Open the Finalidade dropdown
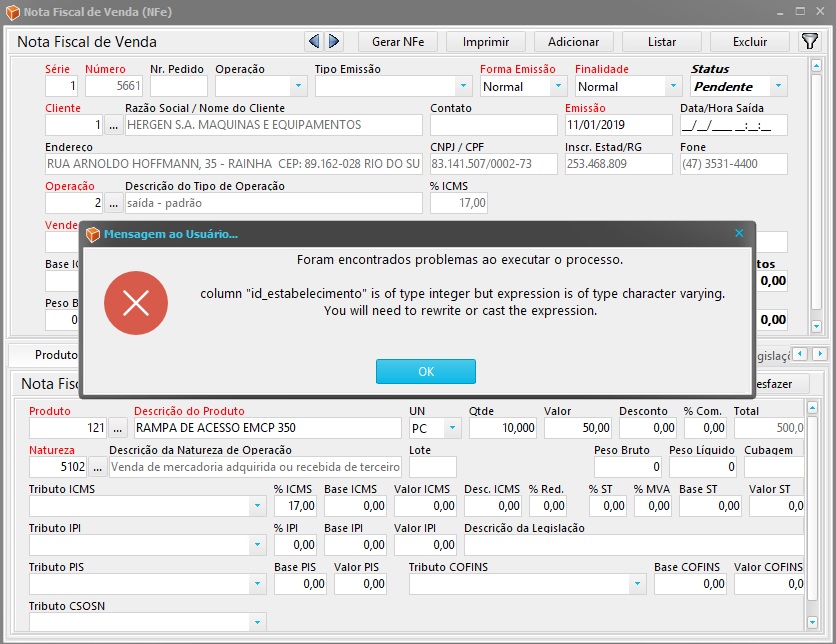This screenshot has height=644, width=836. click(673, 87)
